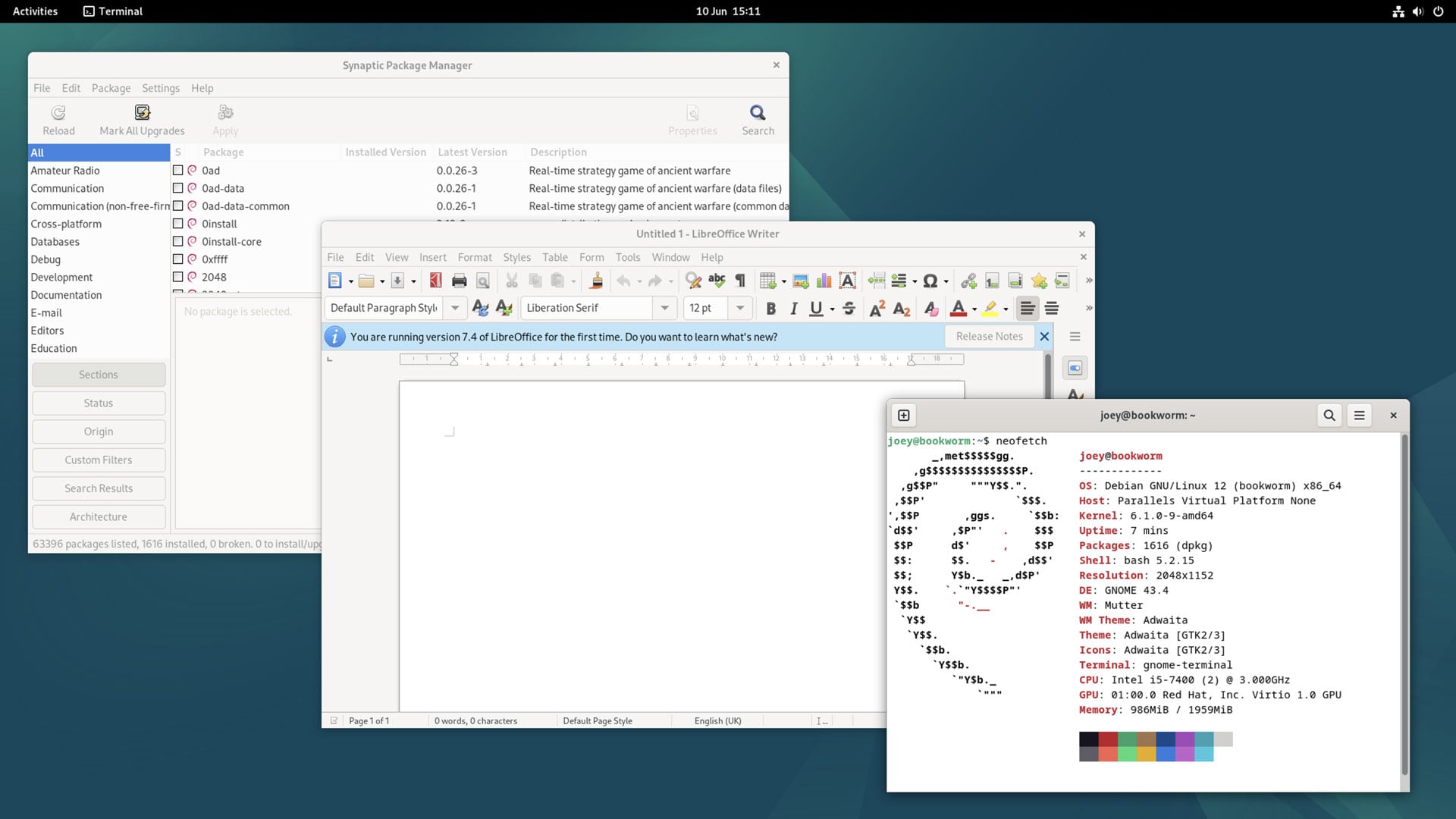Expand the font size 12pt dropdown
Viewport: 1456px width, 819px height.
pos(740,307)
